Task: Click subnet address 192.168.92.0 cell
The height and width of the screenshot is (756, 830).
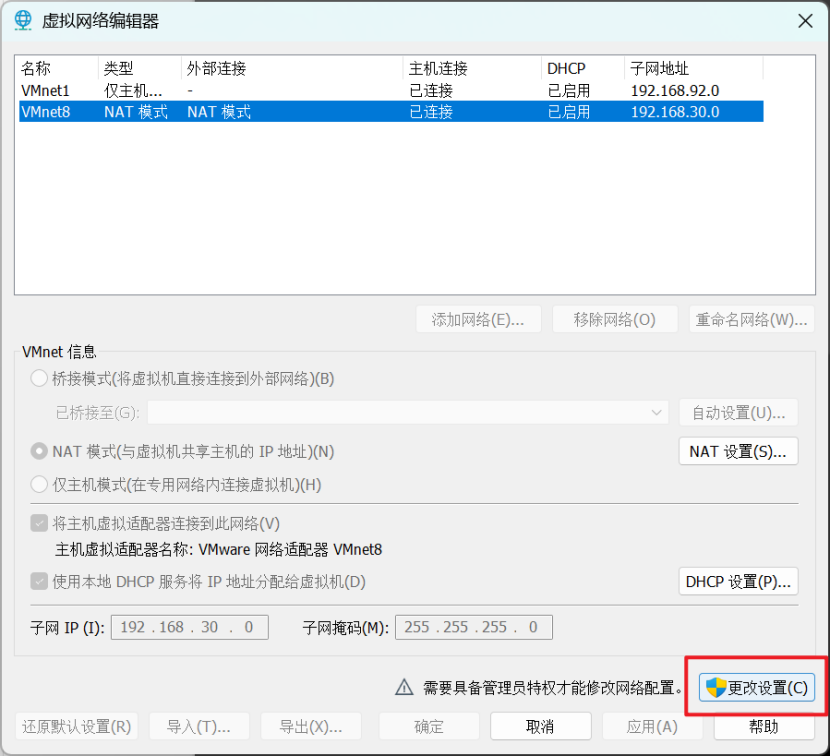Action: coord(675,91)
